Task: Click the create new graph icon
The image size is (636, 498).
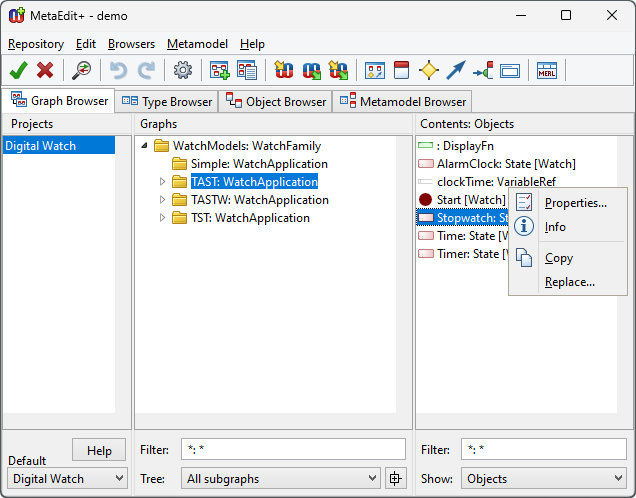Action: (x=219, y=70)
